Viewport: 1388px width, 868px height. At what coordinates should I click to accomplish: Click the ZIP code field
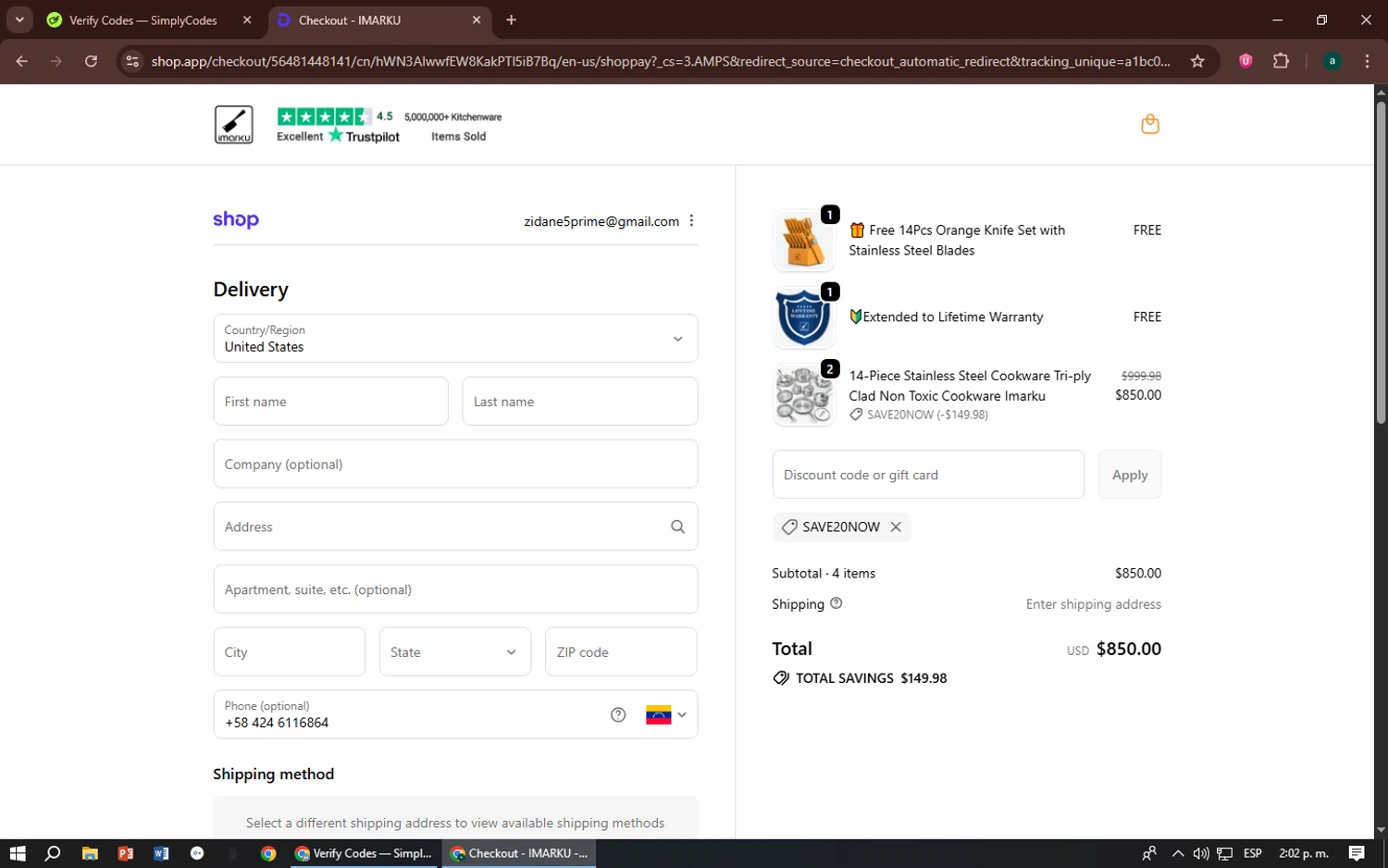click(621, 651)
